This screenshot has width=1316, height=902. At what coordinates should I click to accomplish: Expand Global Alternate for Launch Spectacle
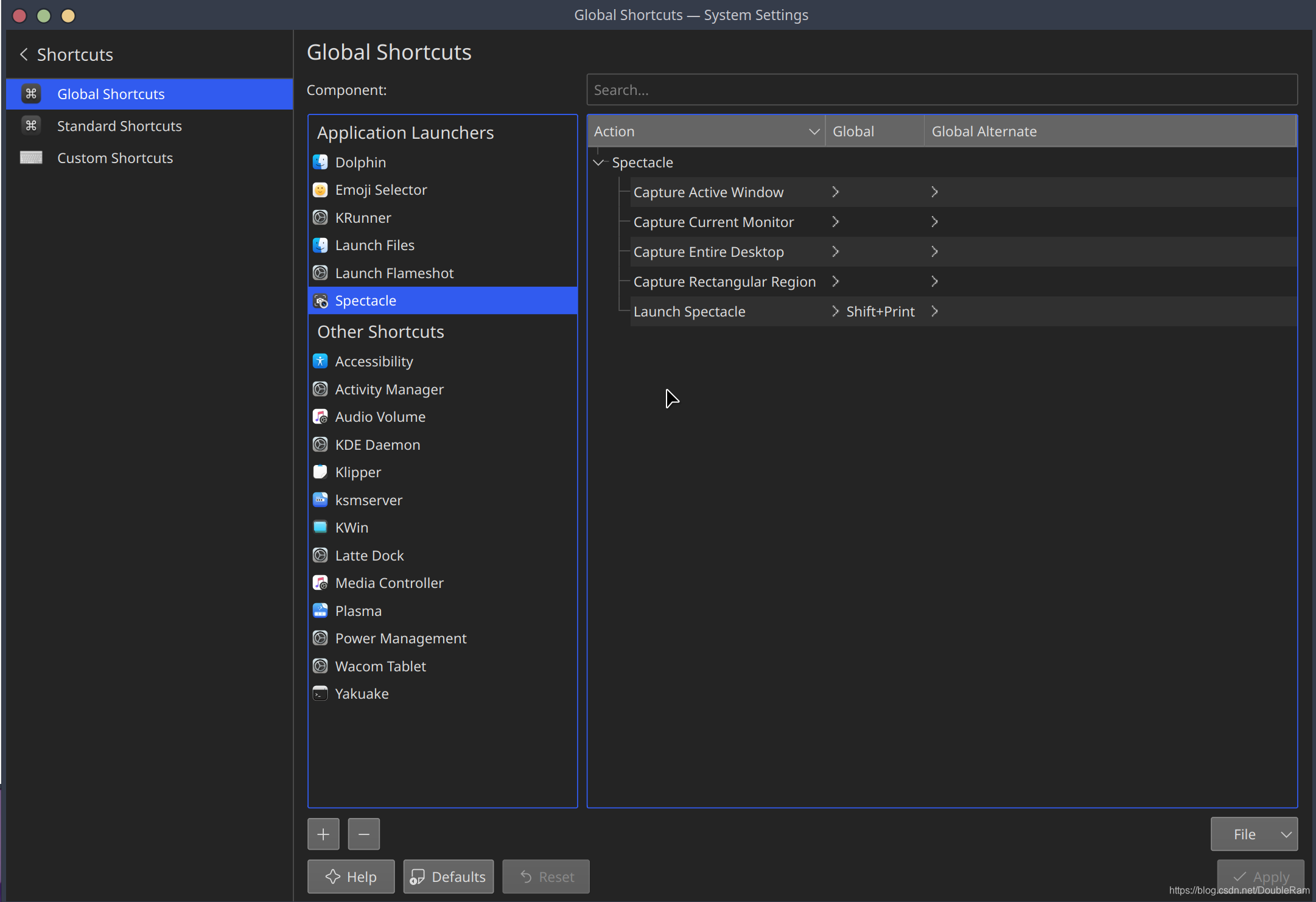(935, 311)
